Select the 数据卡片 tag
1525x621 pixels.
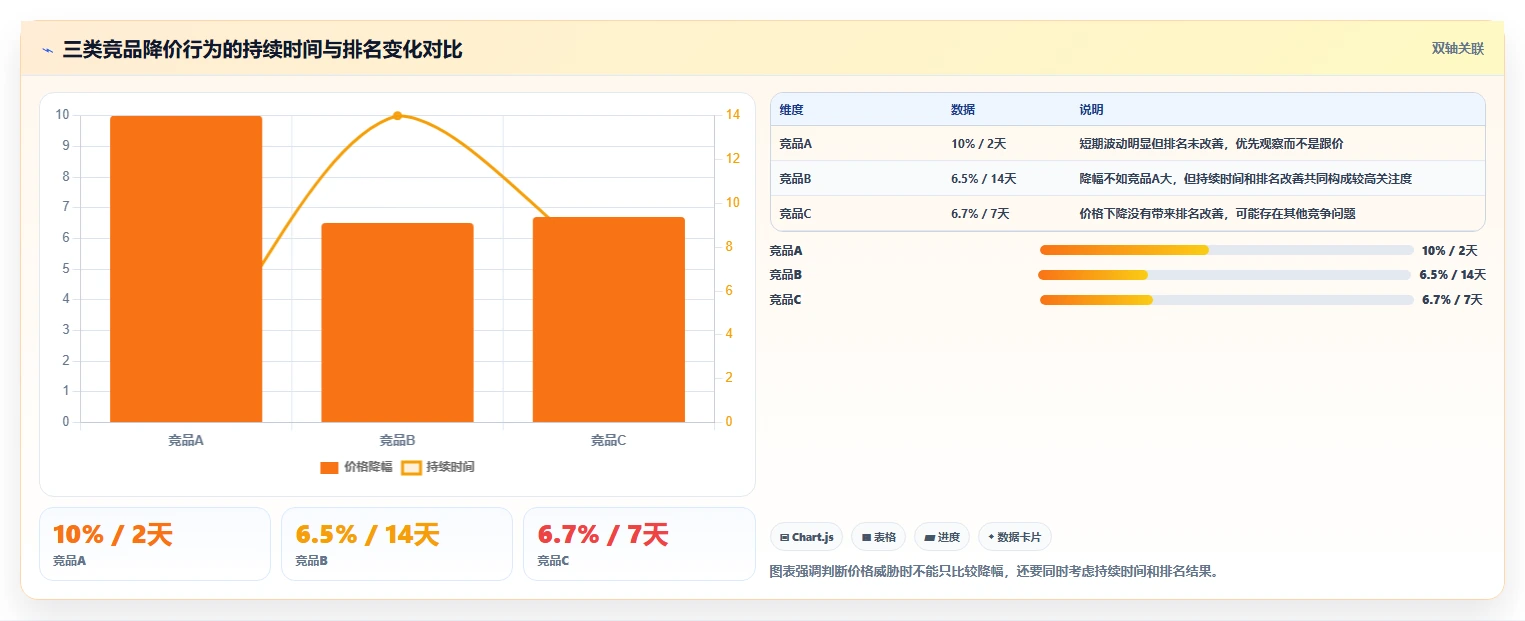pyautogui.click(x=1014, y=537)
